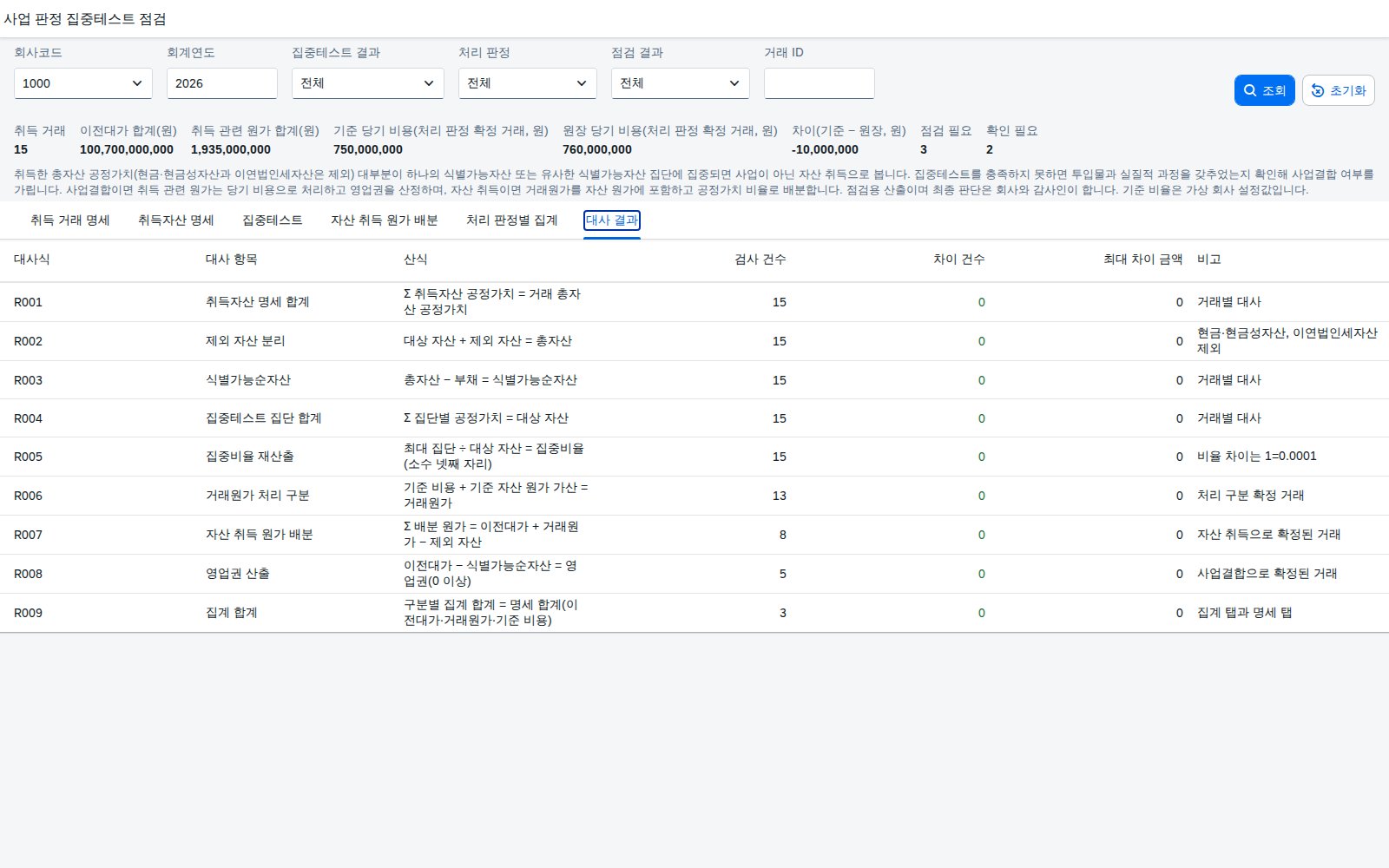Switch to the 집중테스트 tab
Image resolution: width=1389 pixels, height=868 pixels.
click(x=273, y=220)
